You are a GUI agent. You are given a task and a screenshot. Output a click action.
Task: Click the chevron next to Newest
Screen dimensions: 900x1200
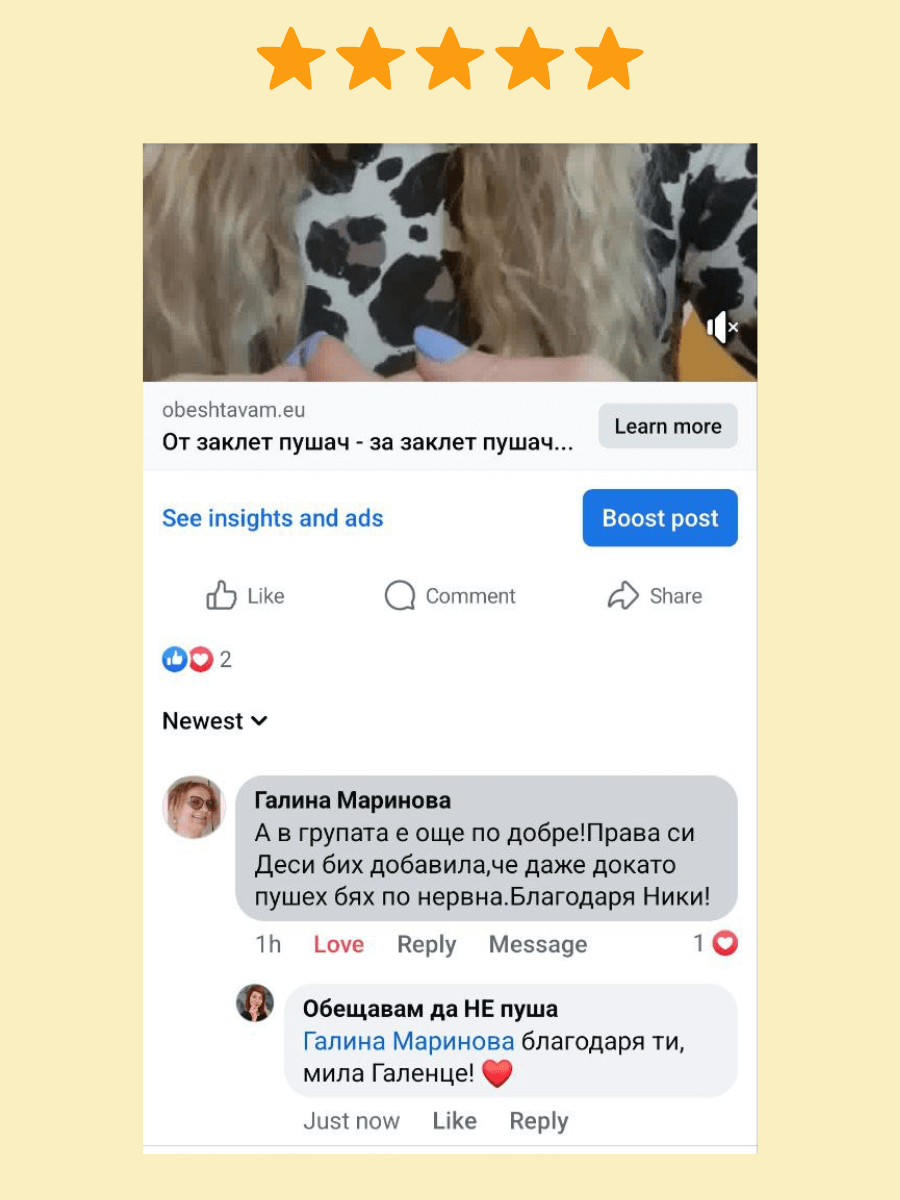click(259, 721)
